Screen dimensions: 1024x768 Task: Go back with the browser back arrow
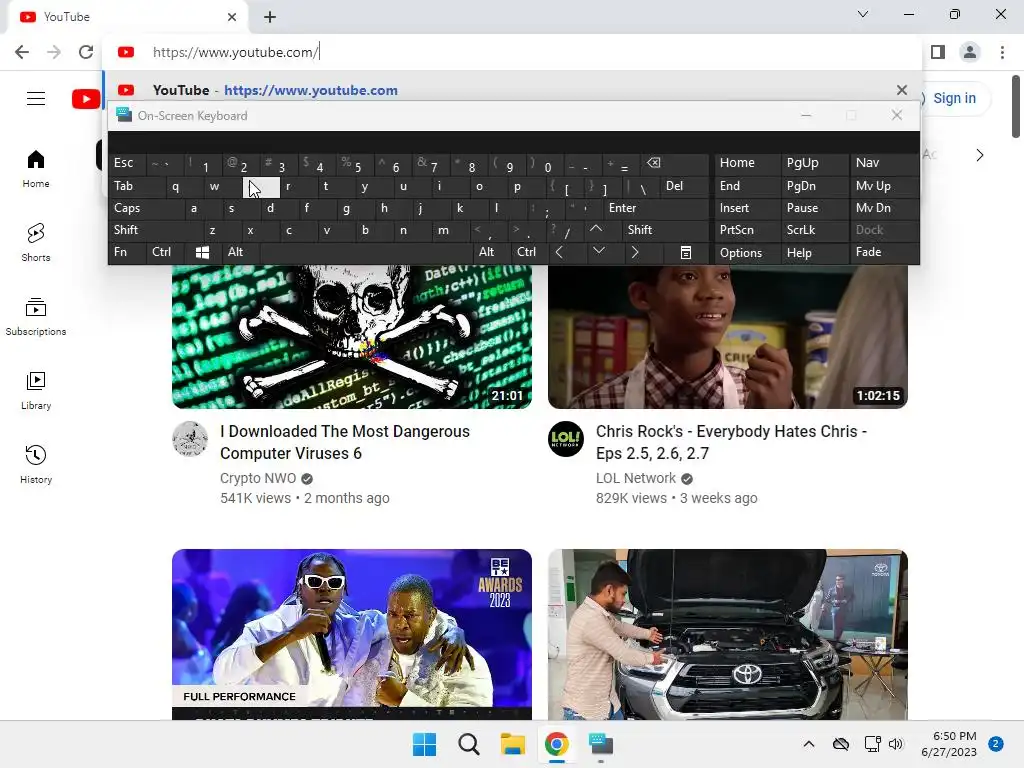[x=22, y=52]
